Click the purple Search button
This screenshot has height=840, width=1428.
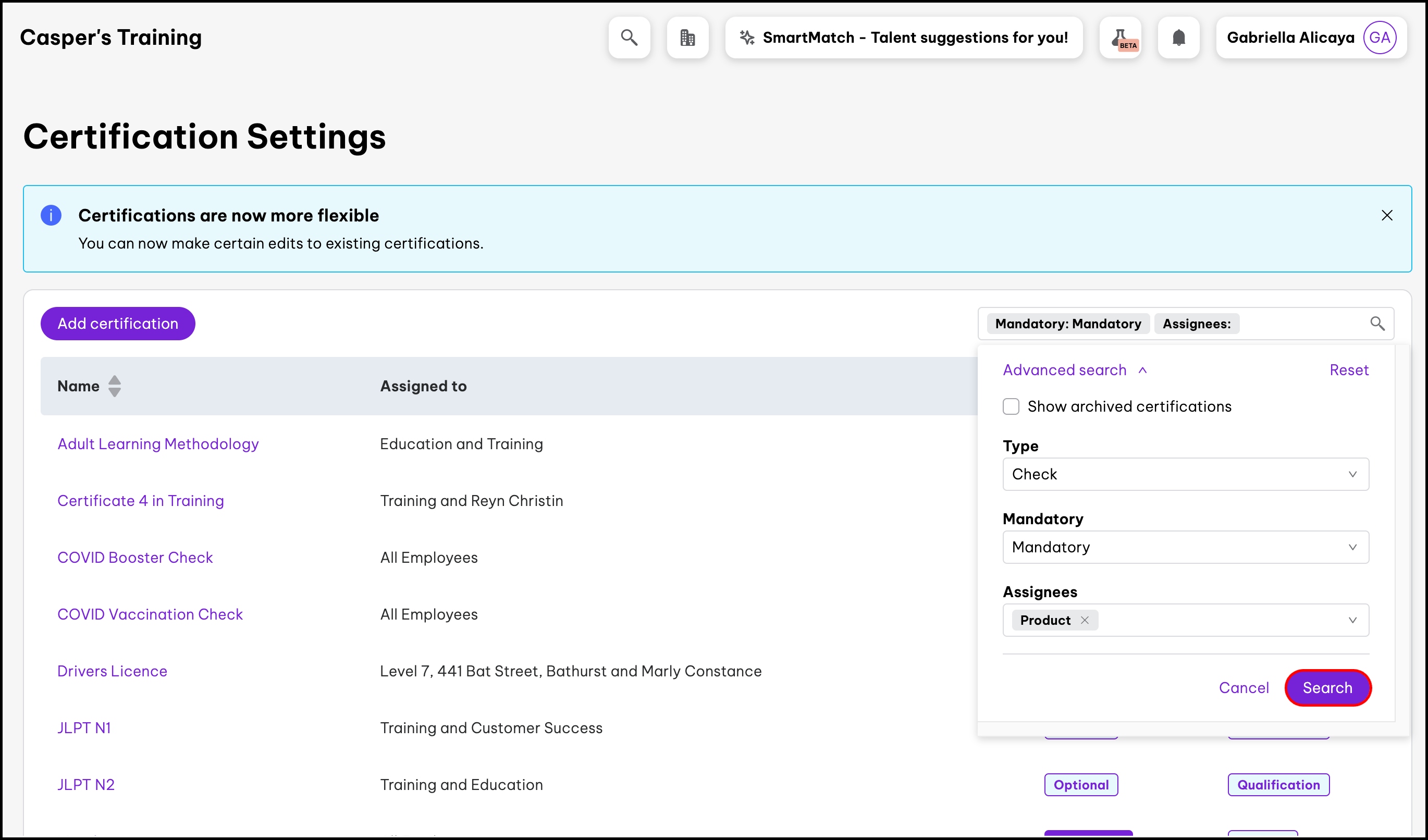(1327, 688)
